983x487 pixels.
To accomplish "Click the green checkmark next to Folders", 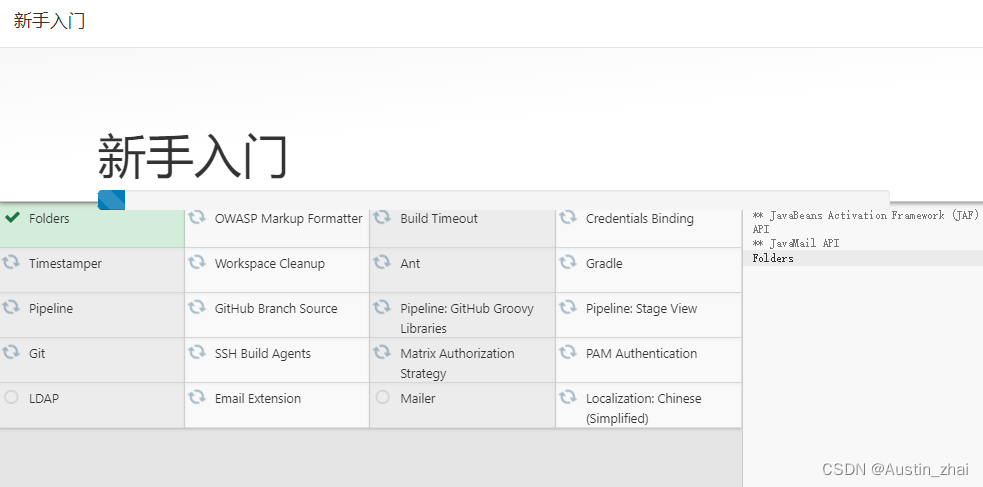I will point(12,217).
